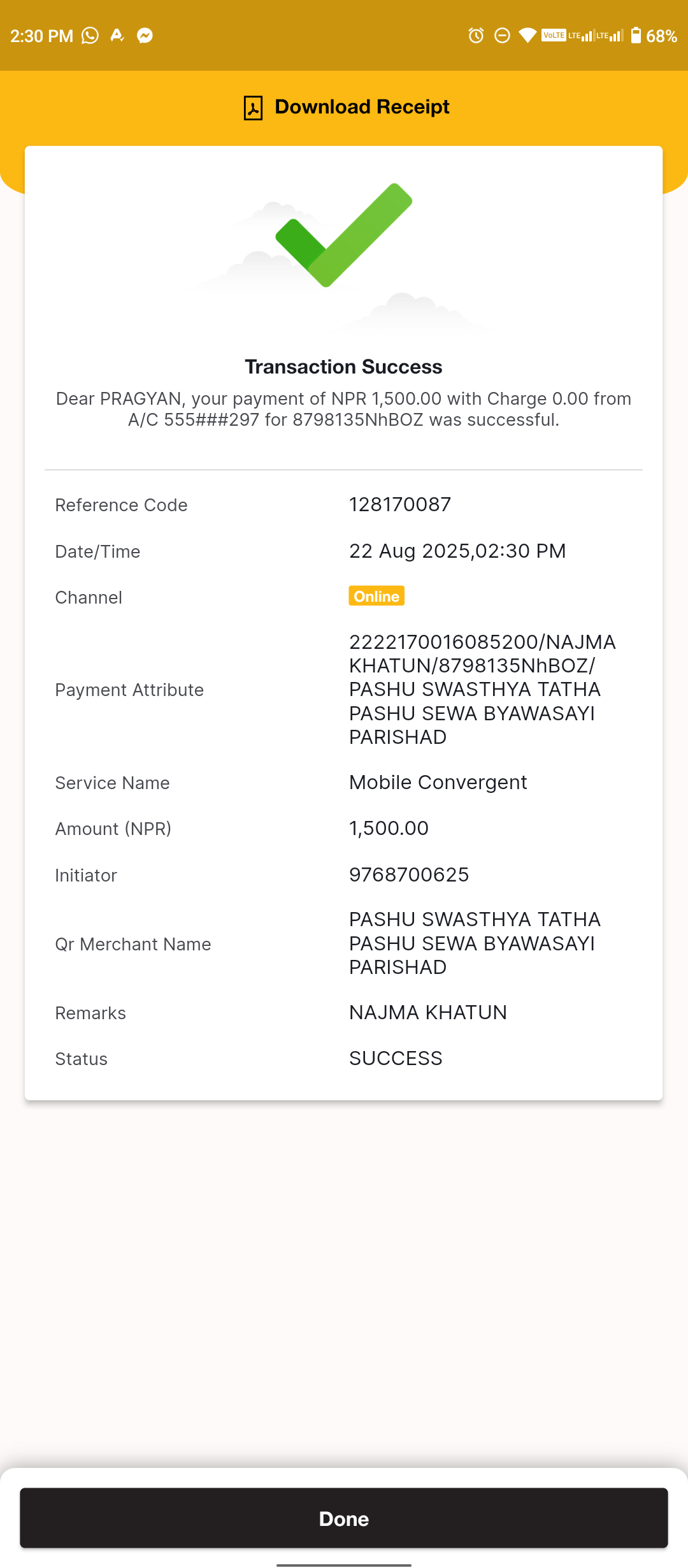688x1568 pixels.
Task: Tap the initiator number 9768700625
Action: 409,875
